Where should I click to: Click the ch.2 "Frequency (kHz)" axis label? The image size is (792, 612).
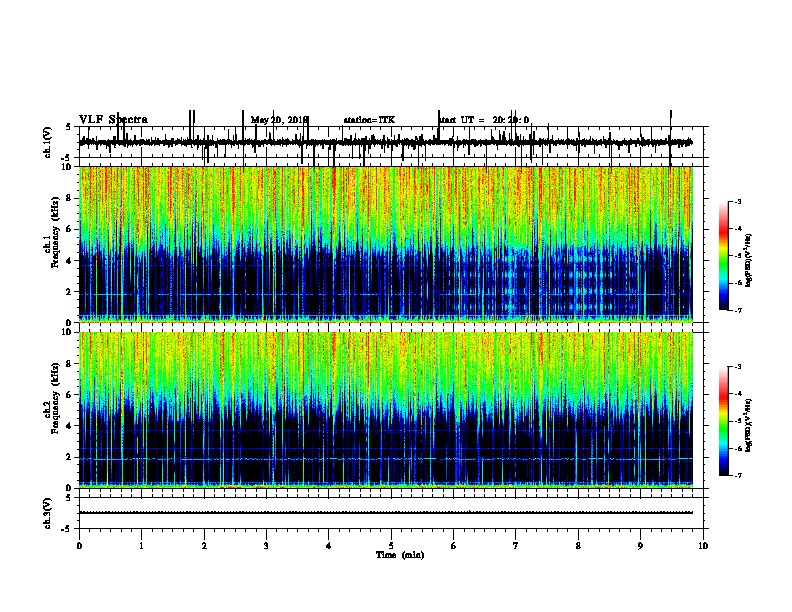pyautogui.click(x=55, y=398)
